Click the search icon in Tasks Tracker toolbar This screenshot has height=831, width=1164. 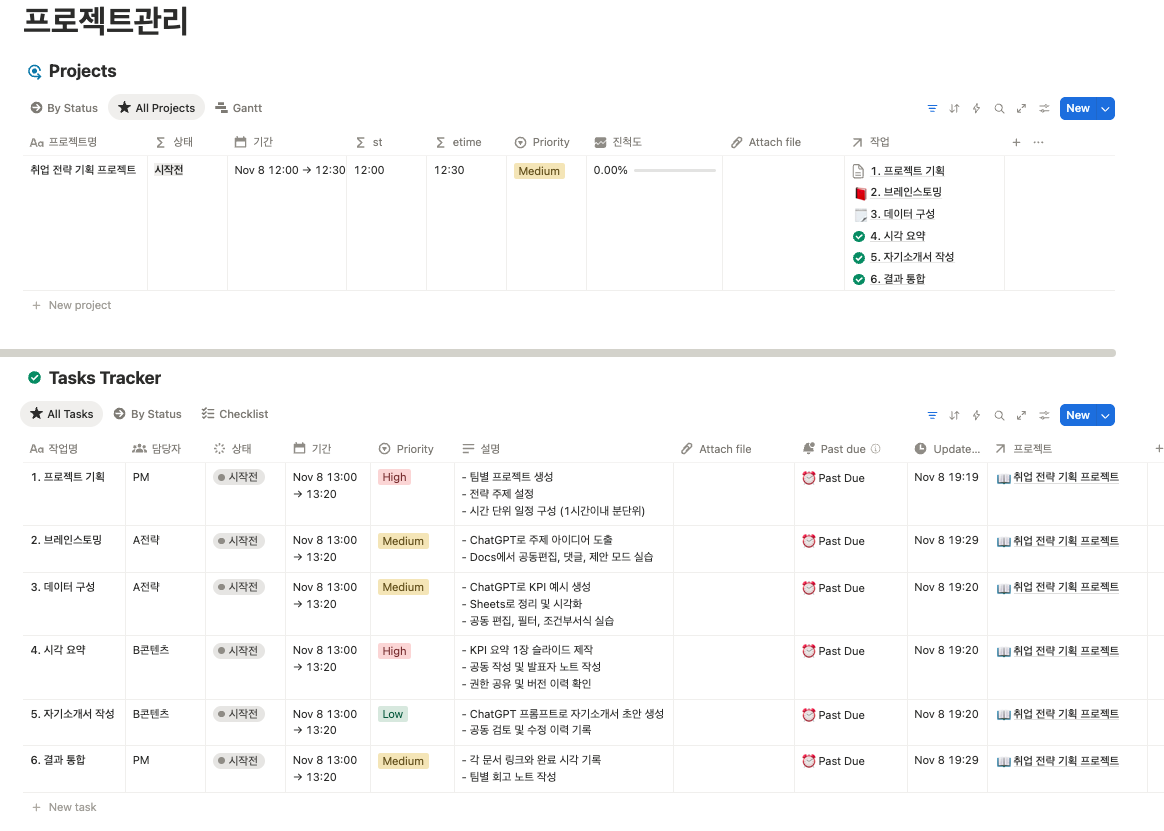click(x=999, y=415)
